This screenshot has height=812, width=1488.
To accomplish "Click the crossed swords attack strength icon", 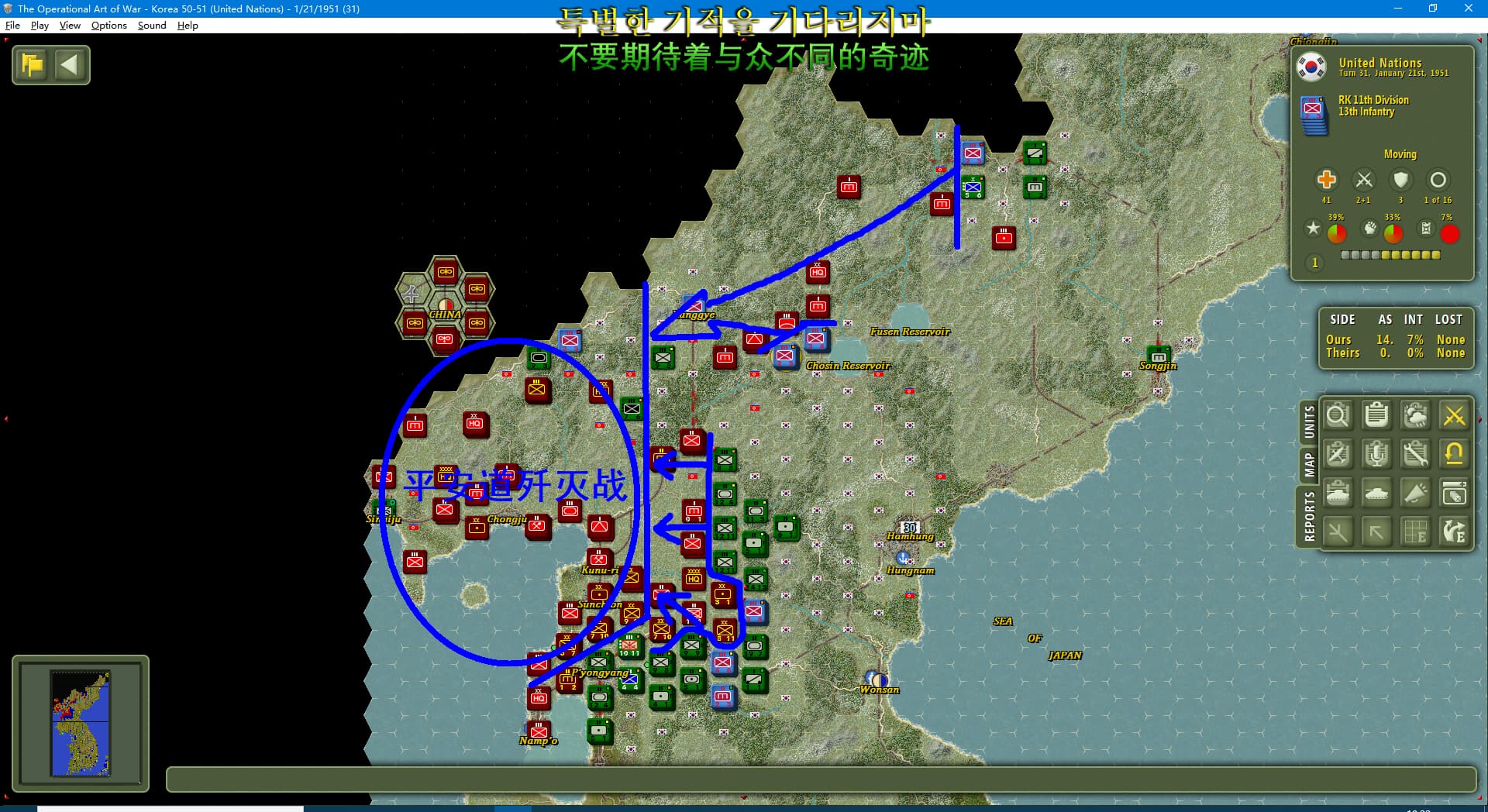I will pyautogui.click(x=1364, y=180).
